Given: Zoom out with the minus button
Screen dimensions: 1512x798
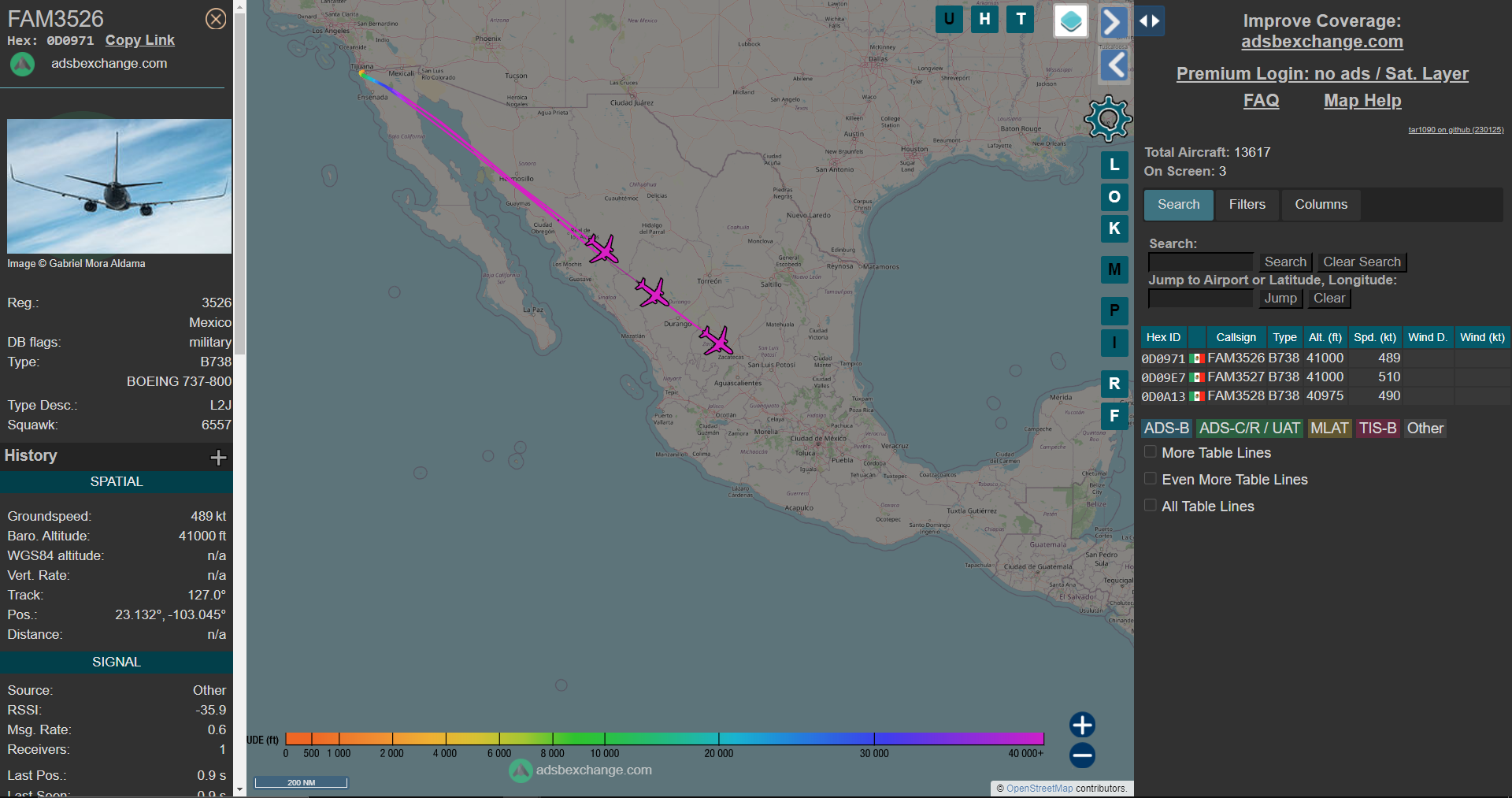Looking at the screenshot, I should click(1082, 755).
